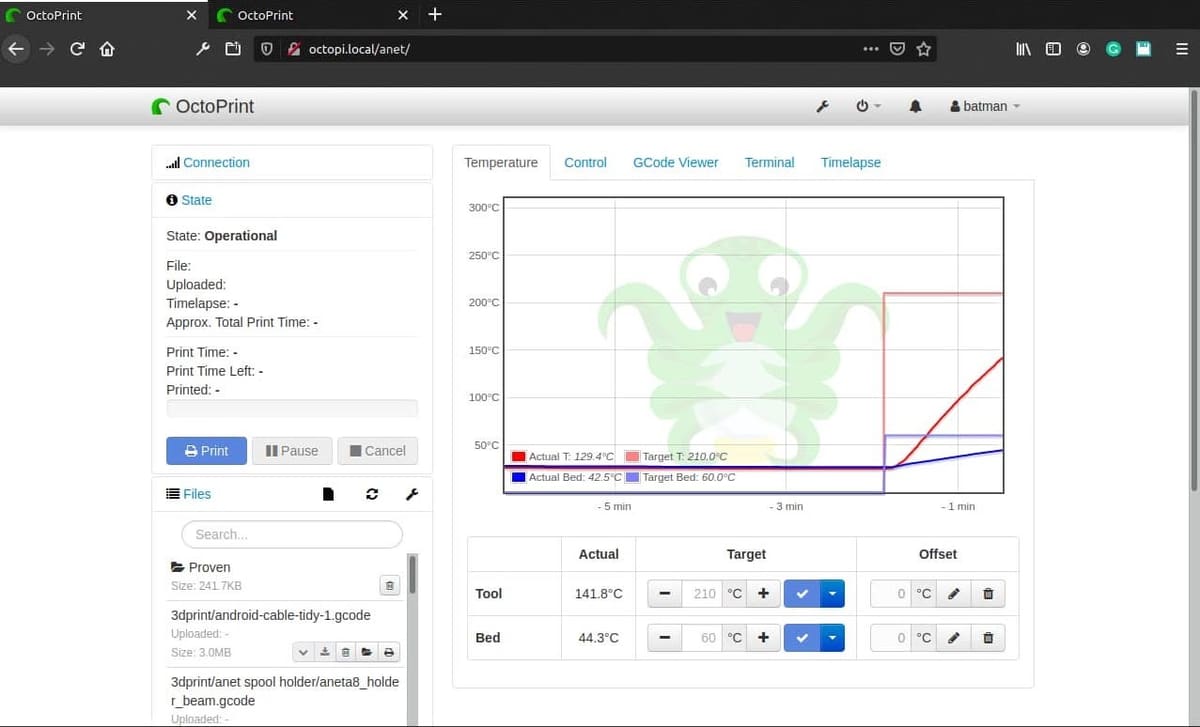Open the Timelapse tab
The width and height of the screenshot is (1200, 727).
pos(851,162)
